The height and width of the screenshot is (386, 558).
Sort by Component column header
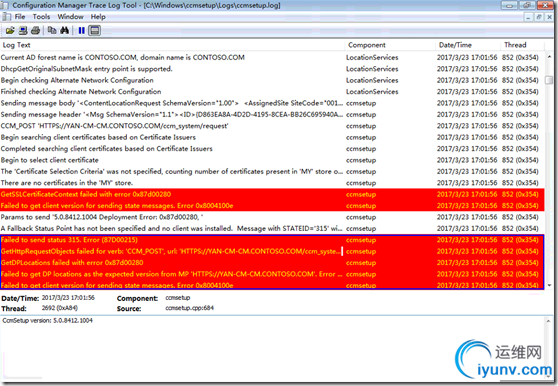[390, 45]
